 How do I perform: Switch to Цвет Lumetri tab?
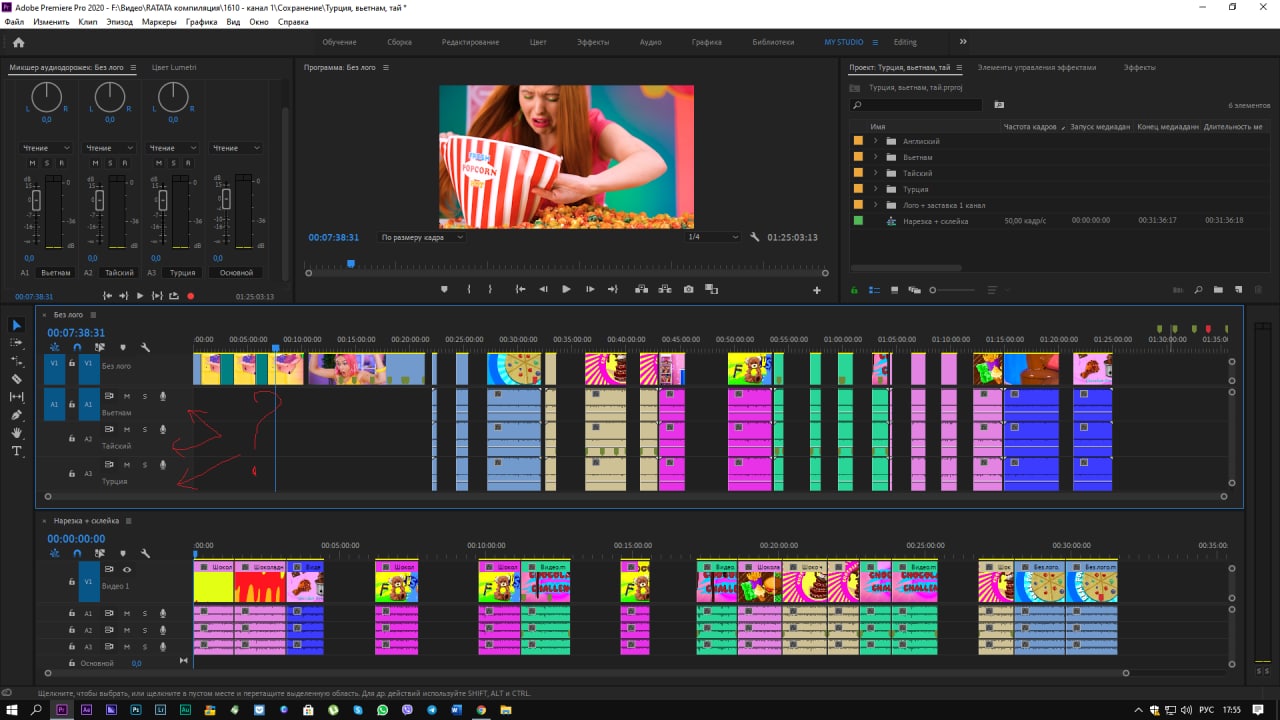click(x=174, y=67)
